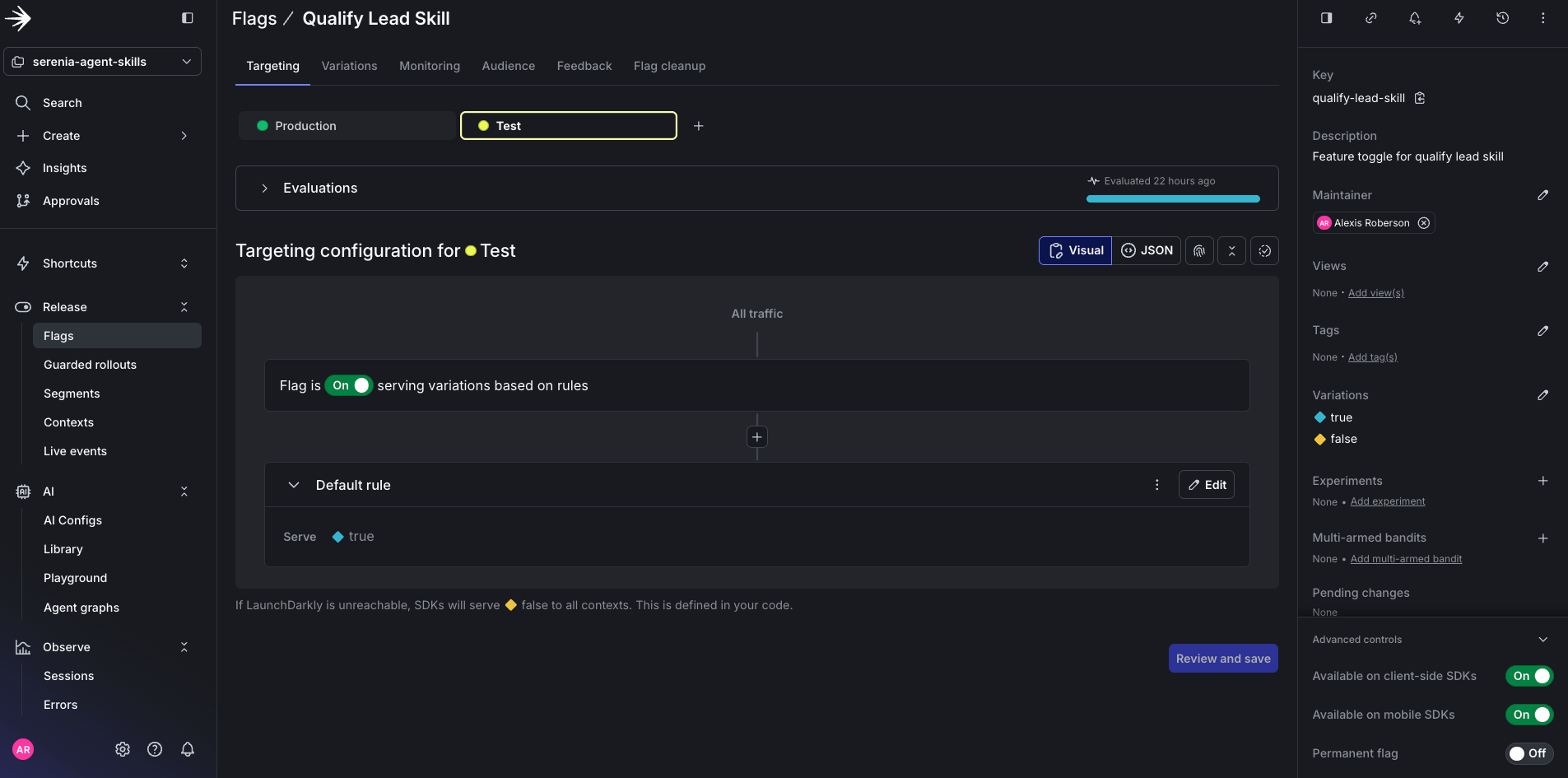Screen dimensions: 1568x778
Task: Click the fingerprint icon beside JSON
Action: click(1199, 250)
